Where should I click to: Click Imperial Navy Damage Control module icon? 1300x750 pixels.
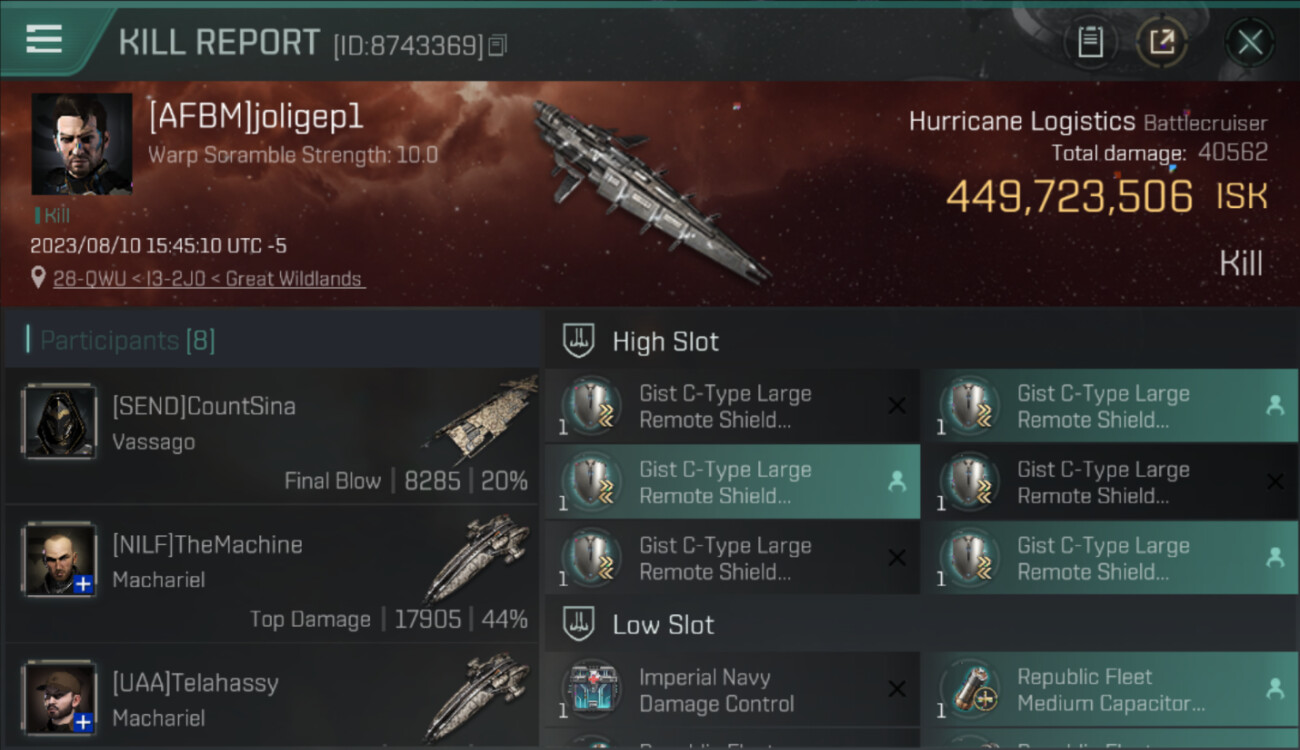[592, 690]
